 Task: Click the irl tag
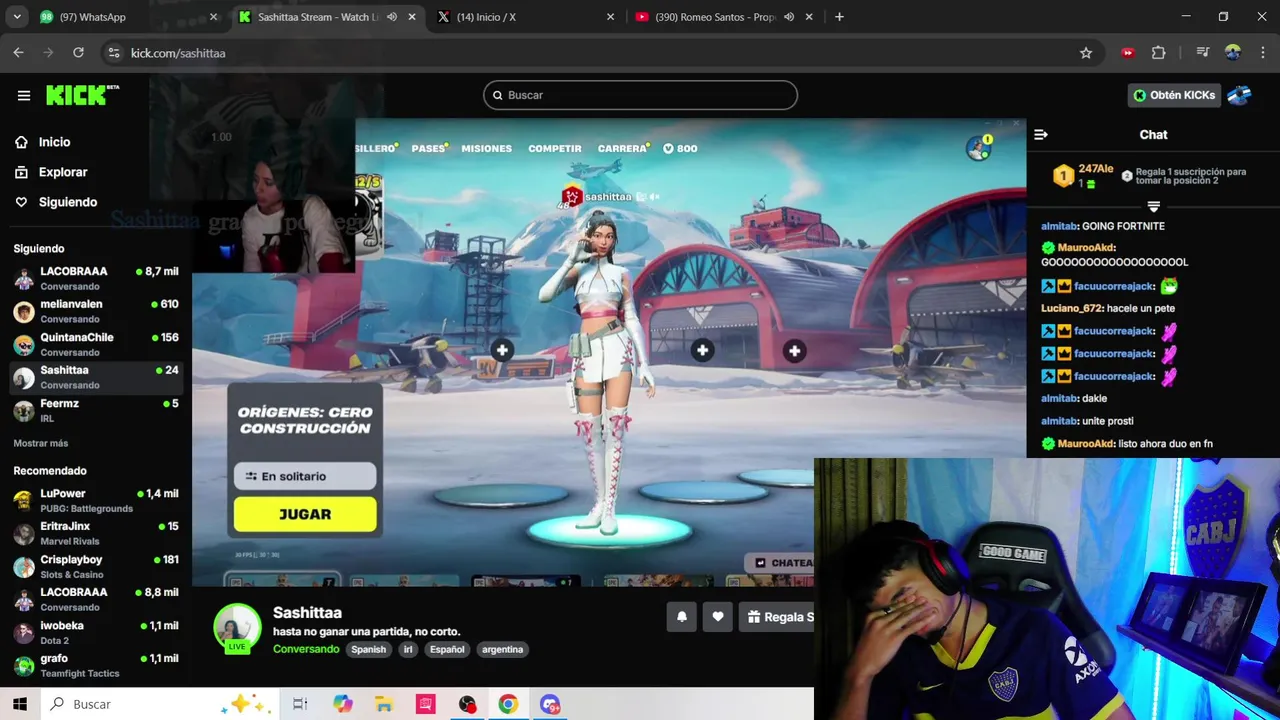408,649
